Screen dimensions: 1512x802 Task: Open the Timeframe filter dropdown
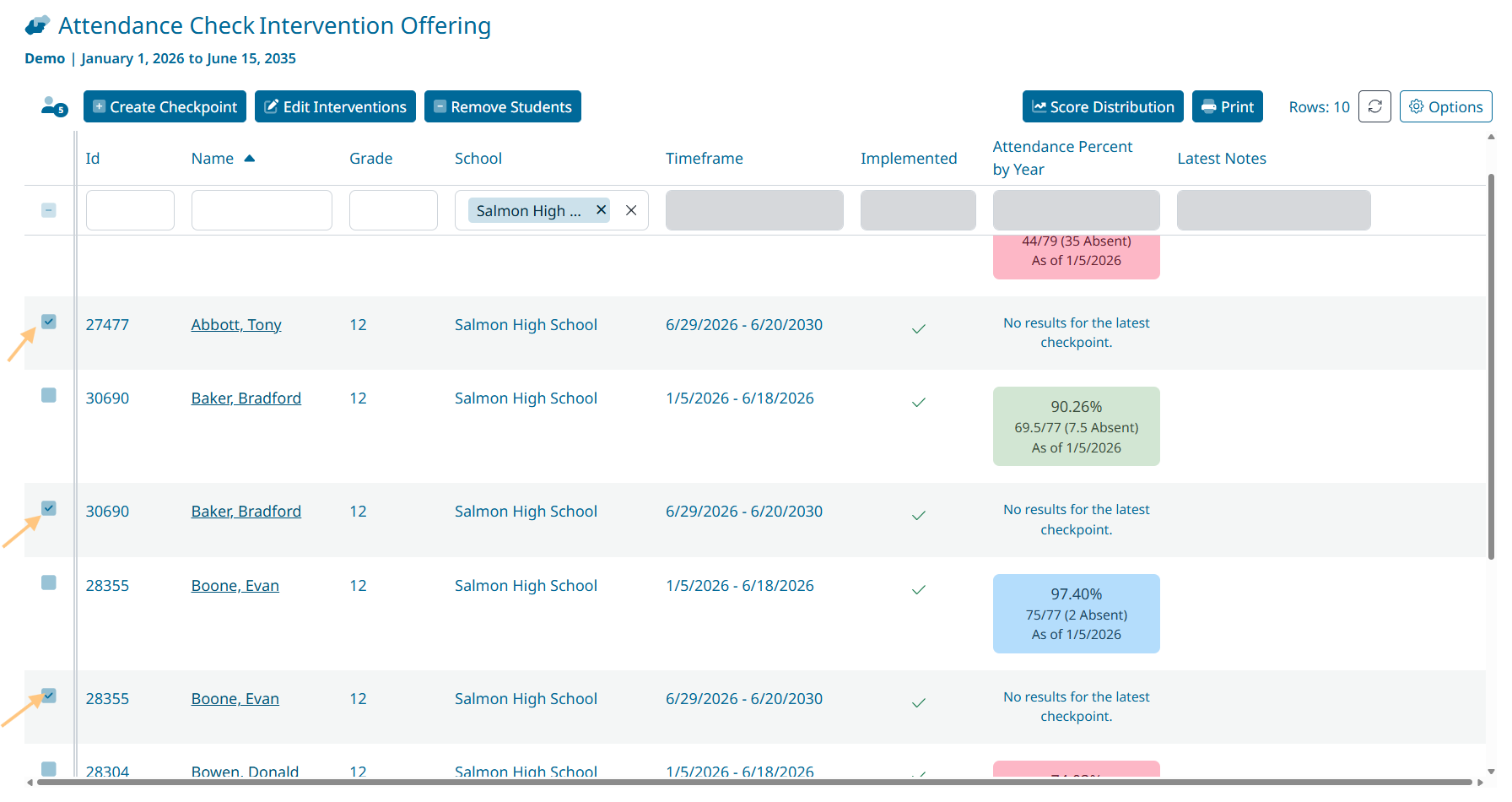(753, 210)
